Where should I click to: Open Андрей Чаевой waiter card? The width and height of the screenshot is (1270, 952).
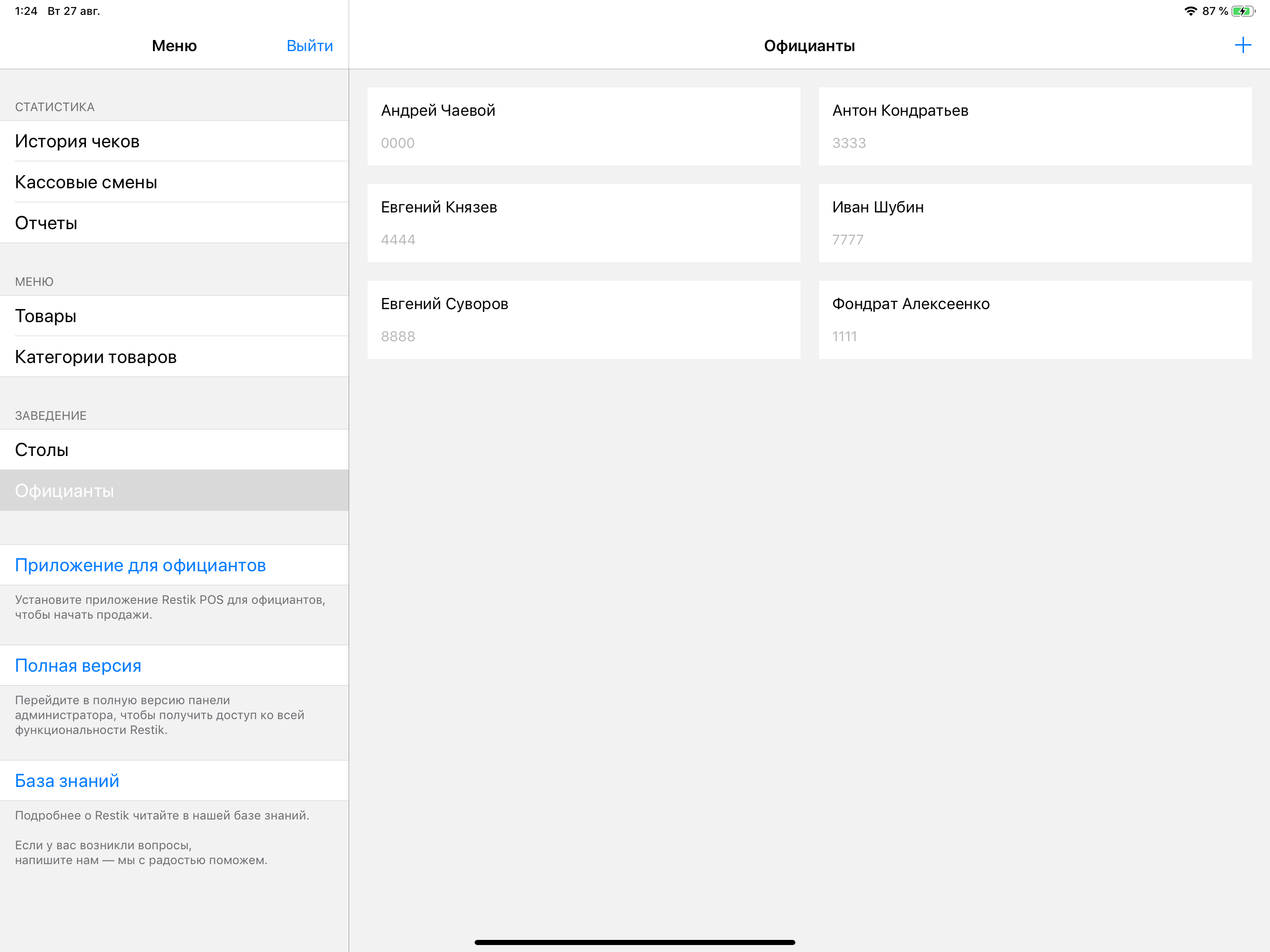[x=583, y=126]
